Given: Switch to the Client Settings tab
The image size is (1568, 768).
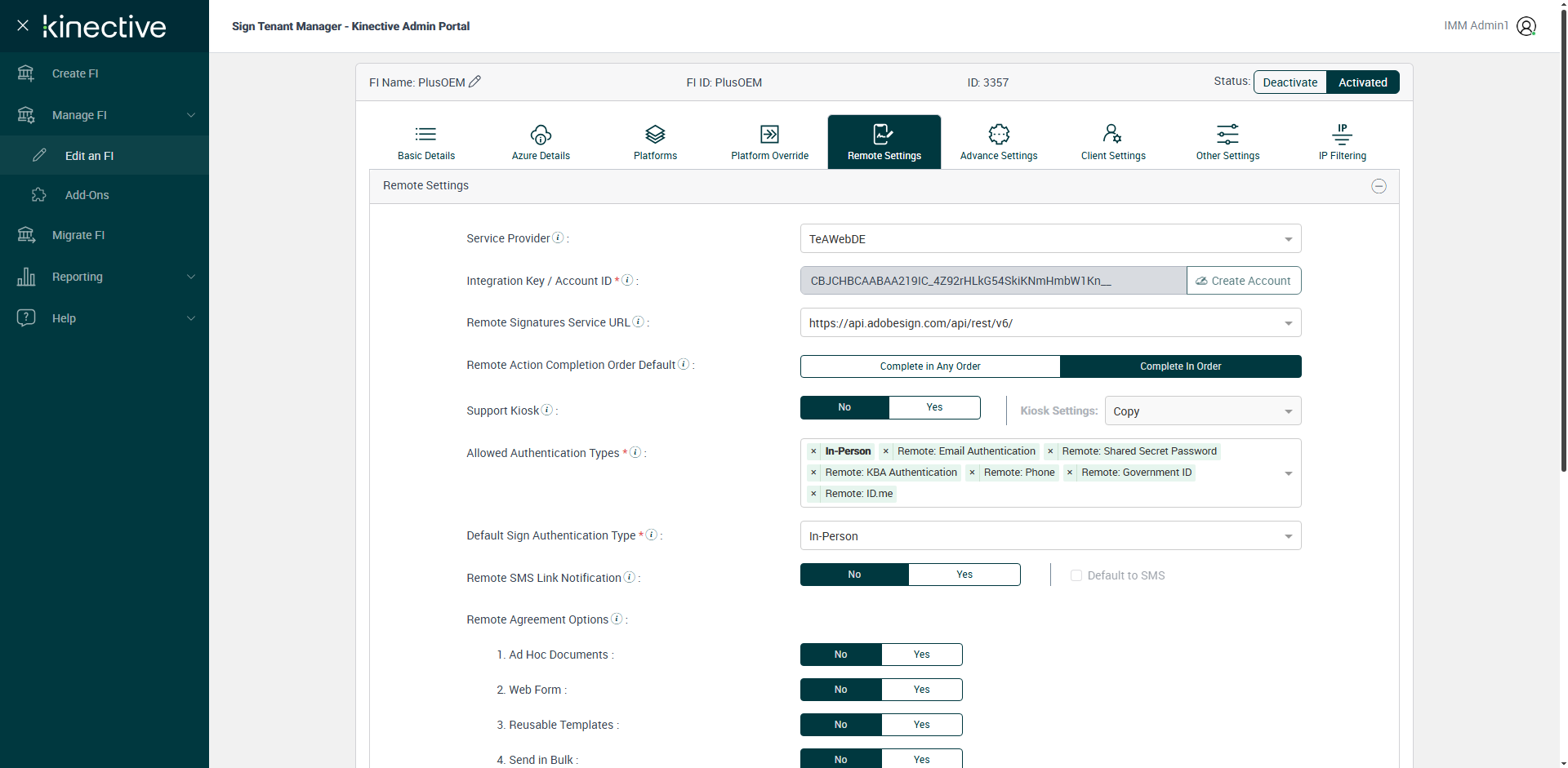Looking at the screenshot, I should click(x=1113, y=142).
